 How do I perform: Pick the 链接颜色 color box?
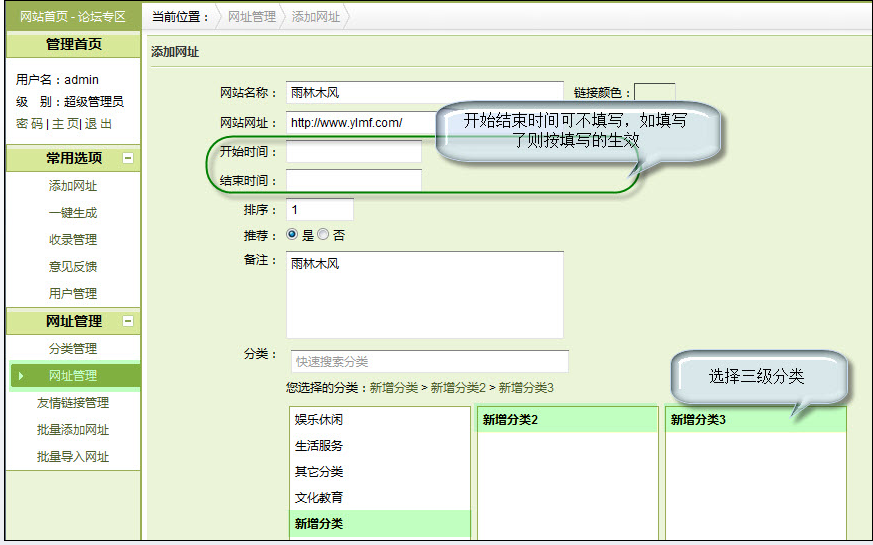(x=654, y=93)
